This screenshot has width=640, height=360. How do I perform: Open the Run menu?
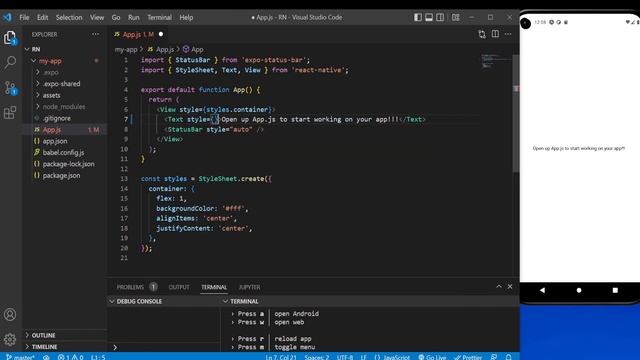click(133, 18)
